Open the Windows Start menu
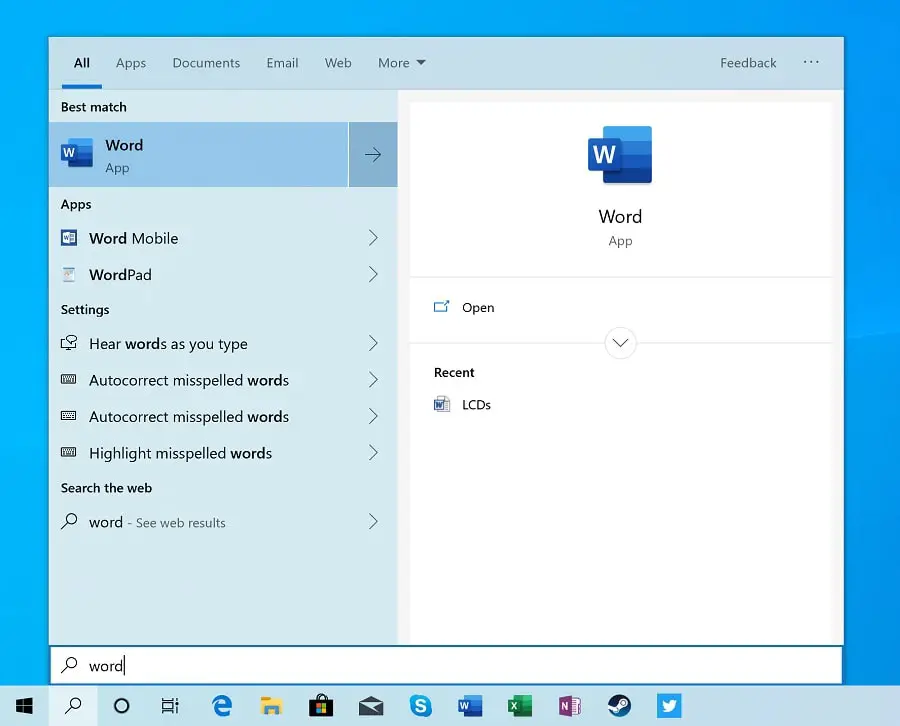 coord(24,706)
